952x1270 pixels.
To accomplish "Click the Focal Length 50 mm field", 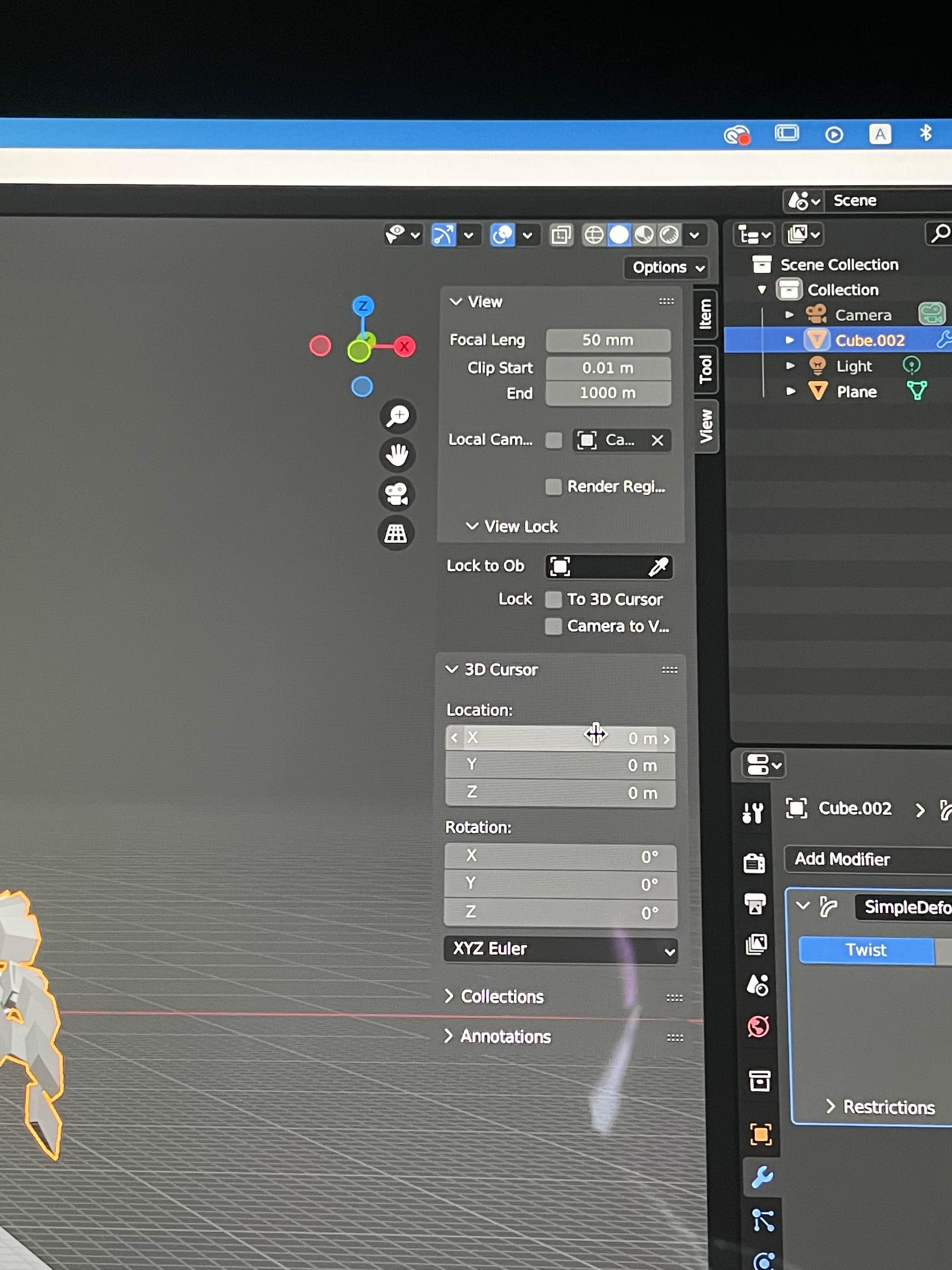I will [x=608, y=340].
